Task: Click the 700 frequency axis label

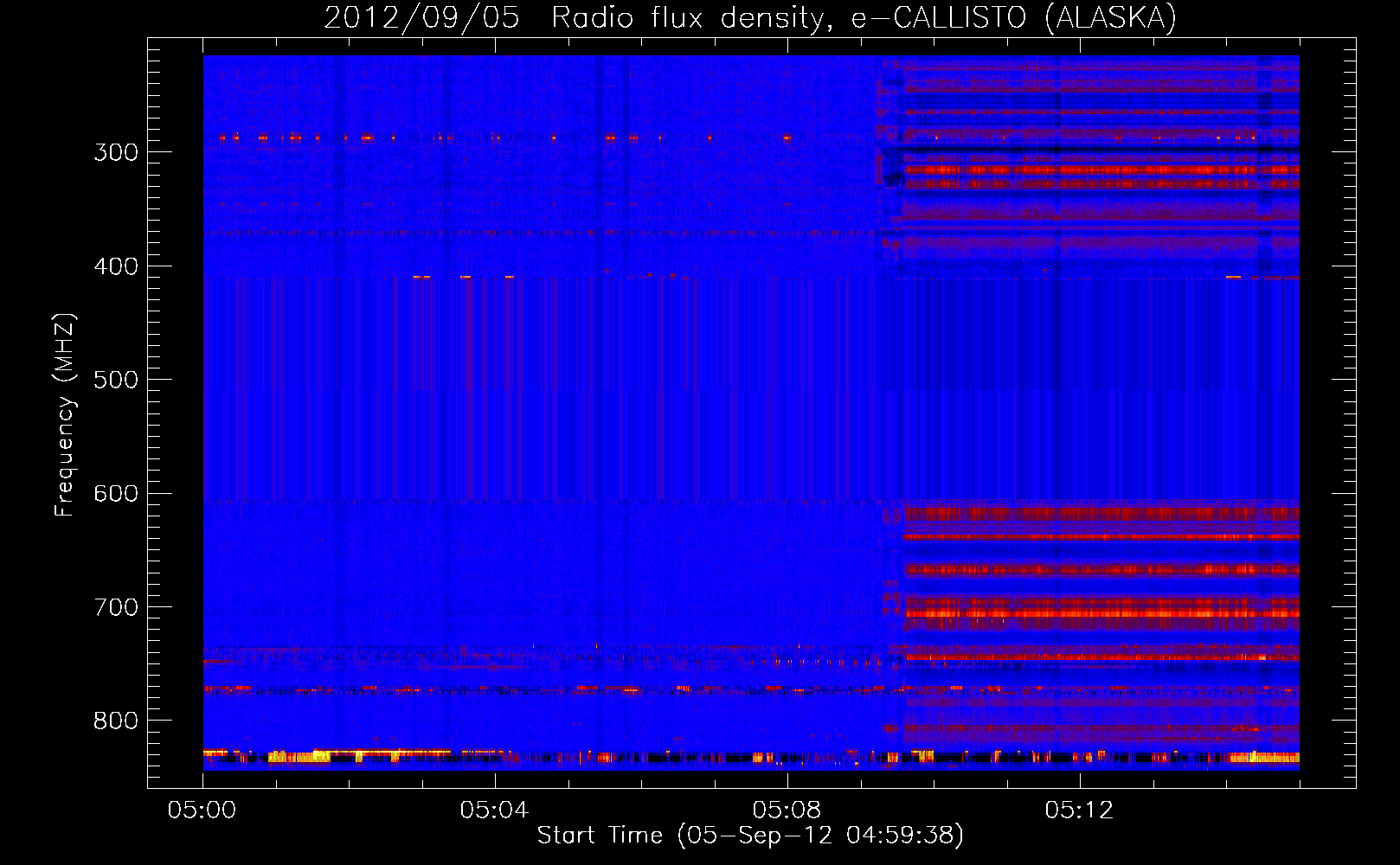Action: (116, 607)
